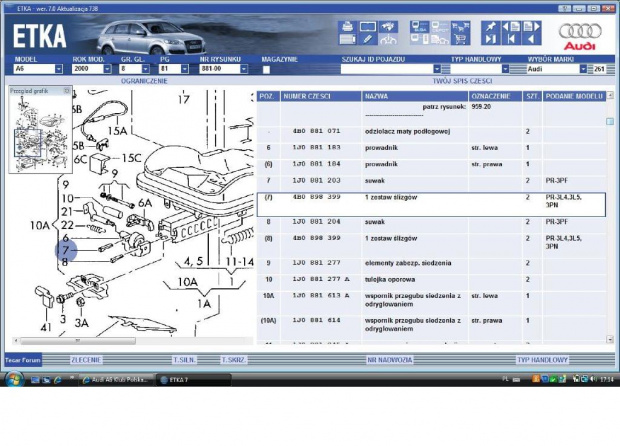Close the Przegląd grafik overview panel
This screenshot has height=446, width=620.
tap(67, 91)
